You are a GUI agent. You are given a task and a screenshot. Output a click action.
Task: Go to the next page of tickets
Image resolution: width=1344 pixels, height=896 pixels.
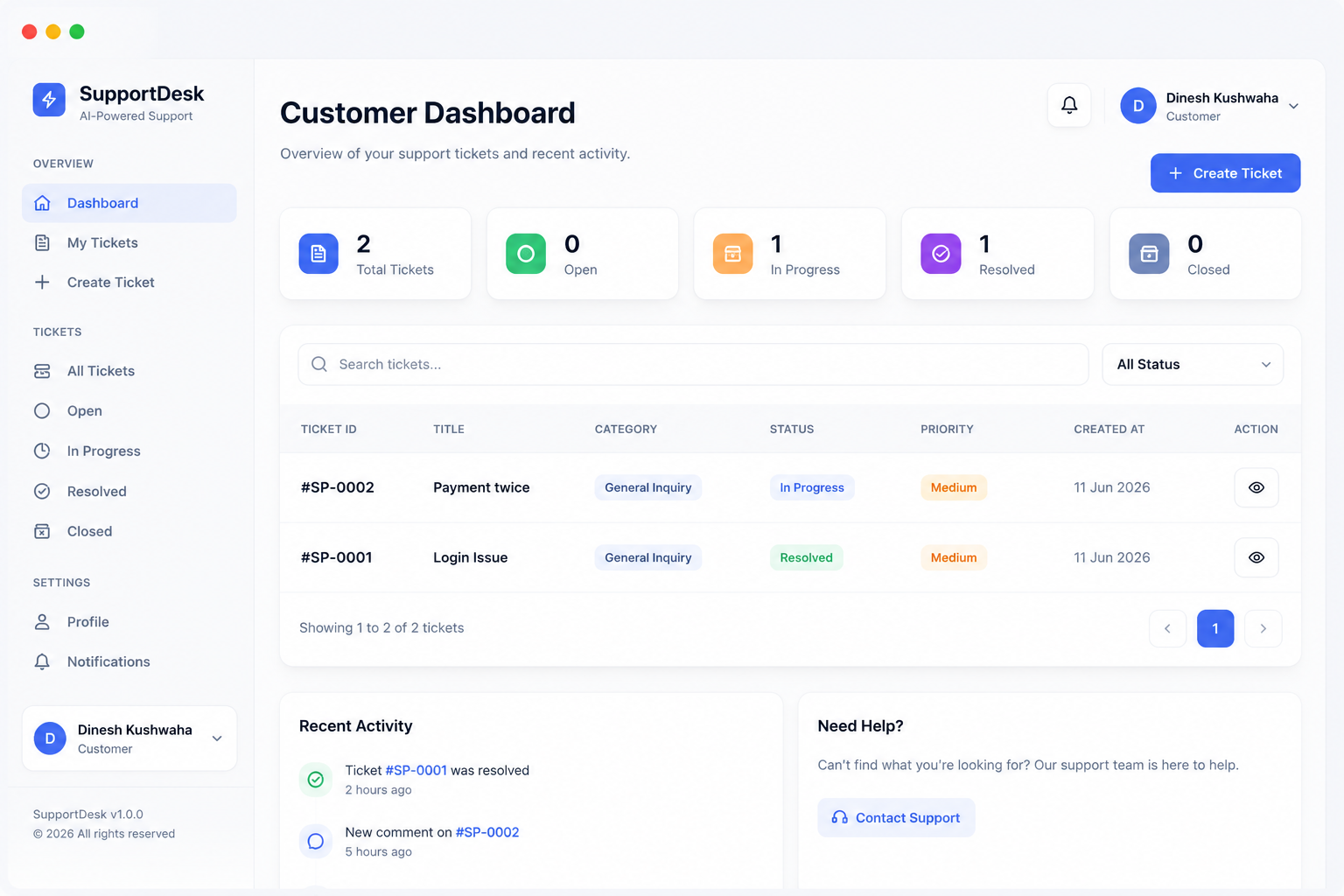pyautogui.click(x=1263, y=628)
